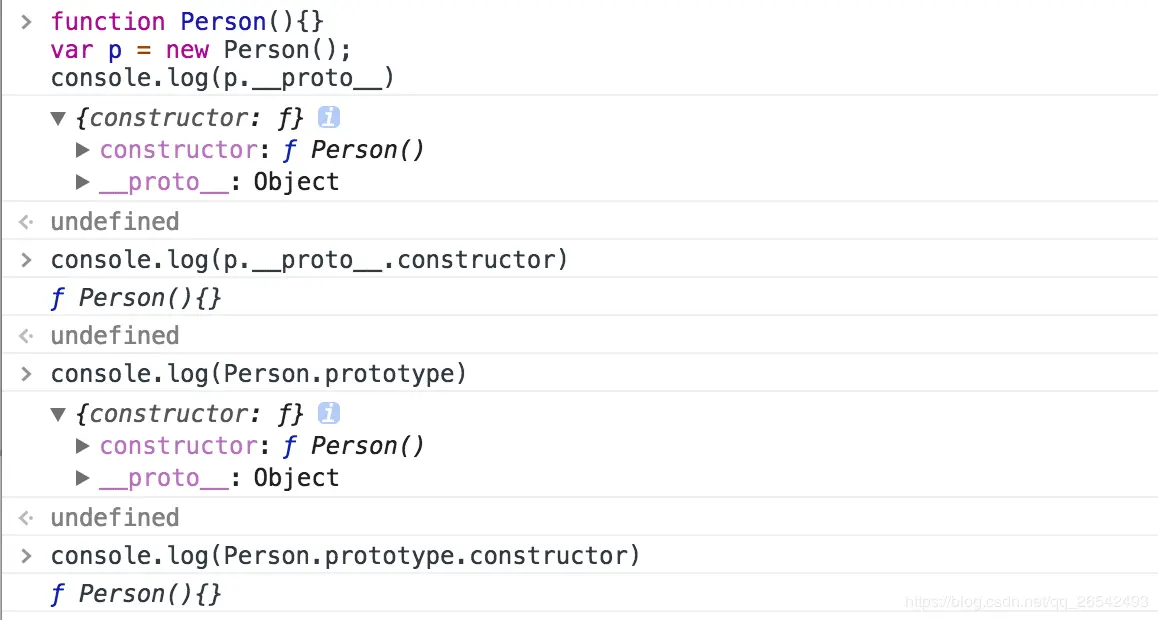The width and height of the screenshot is (1158, 620).
Task: Click the prompt arrow beside console.log(p.__proto__.constructor)
Action: (27, 260)
